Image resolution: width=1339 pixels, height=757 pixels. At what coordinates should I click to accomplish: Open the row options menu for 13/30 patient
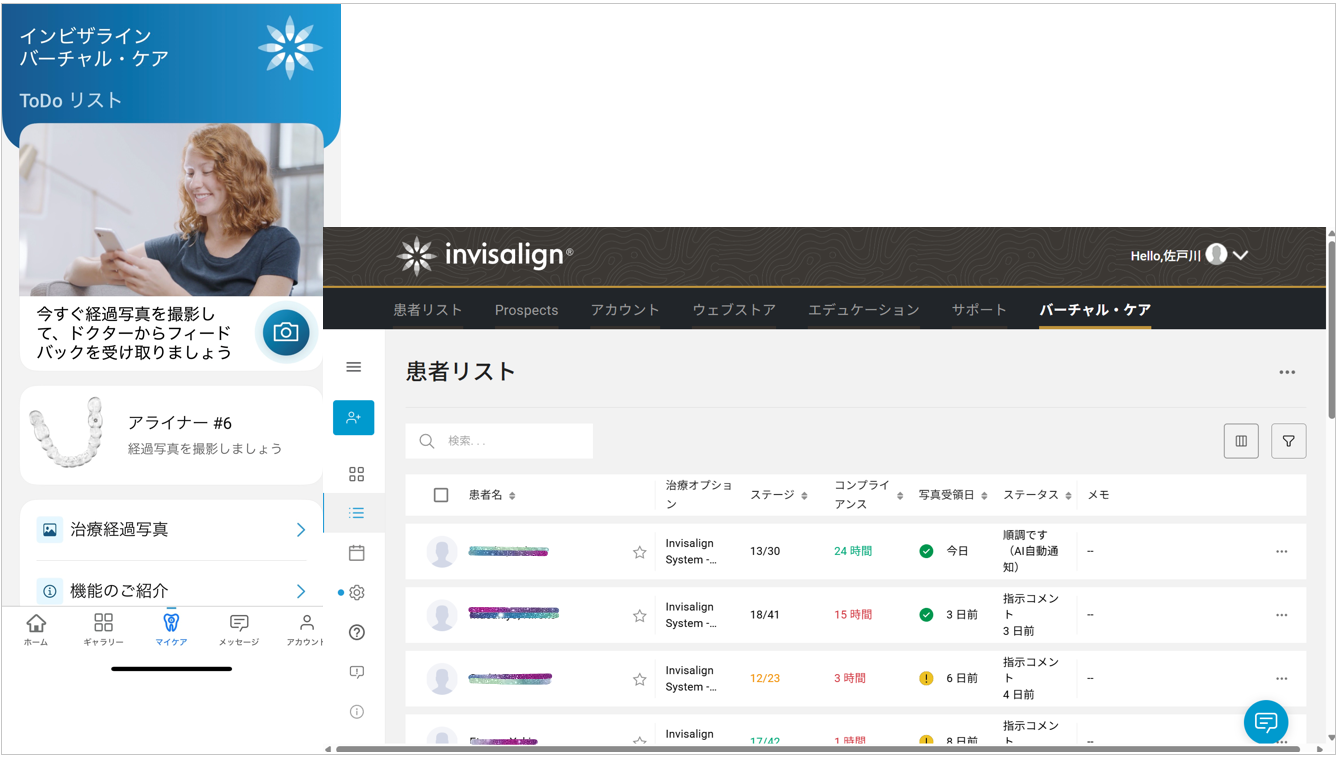1282,552
